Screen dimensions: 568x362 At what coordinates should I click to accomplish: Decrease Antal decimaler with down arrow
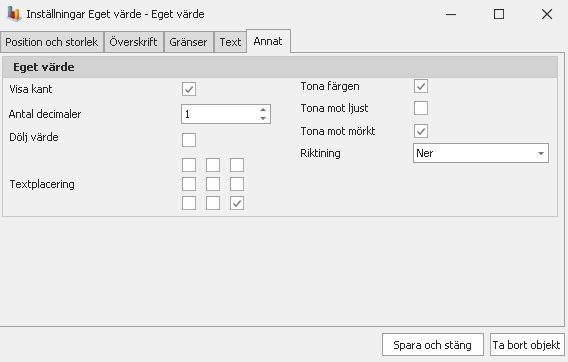(263, 118)
